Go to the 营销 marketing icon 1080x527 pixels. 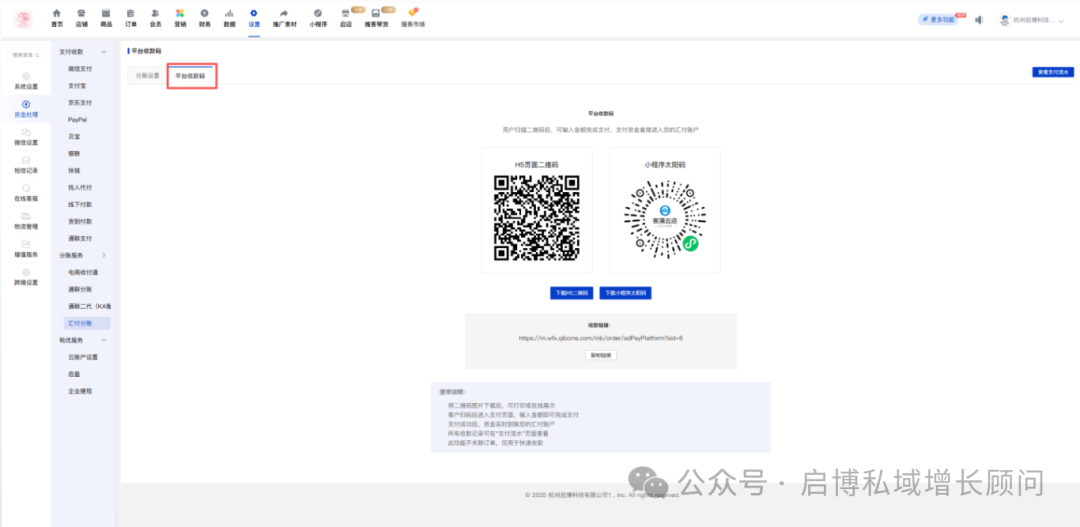[x=180, y=16]
